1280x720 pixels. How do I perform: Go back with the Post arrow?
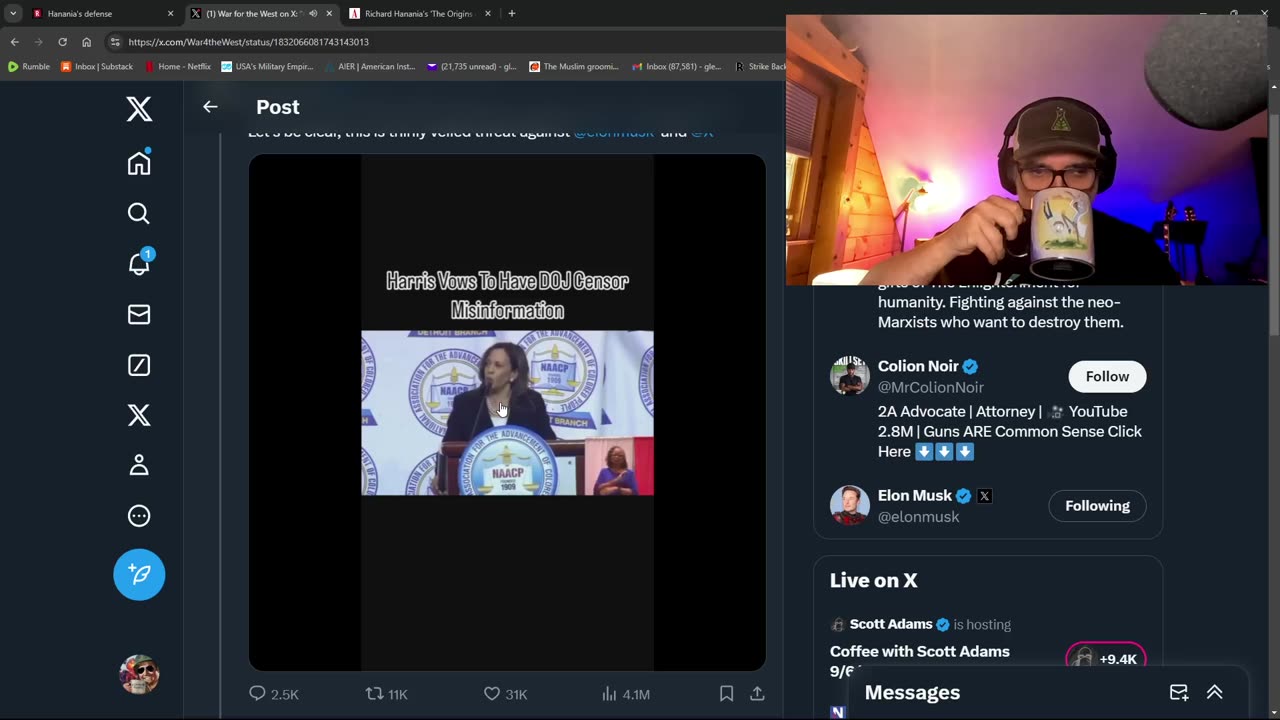click(x=210, y=107)
